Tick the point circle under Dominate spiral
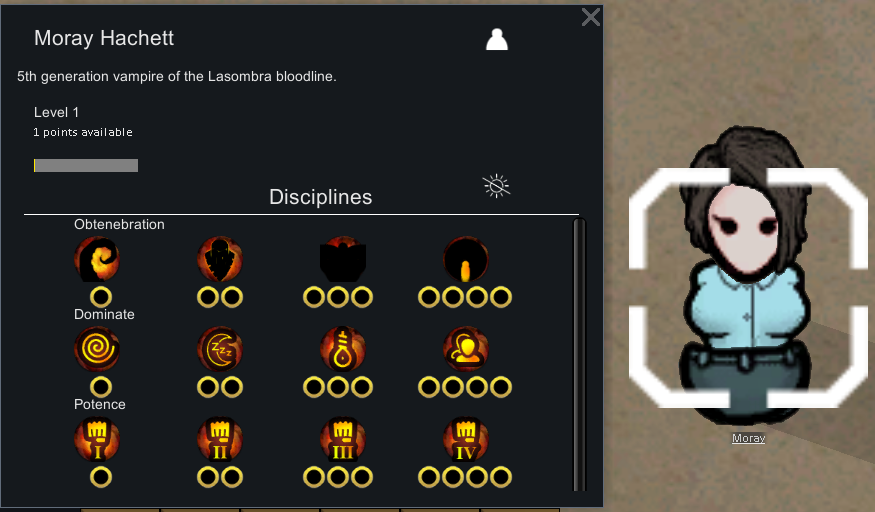The height and width of the screenshot is (512, 875). coord(101,387)
